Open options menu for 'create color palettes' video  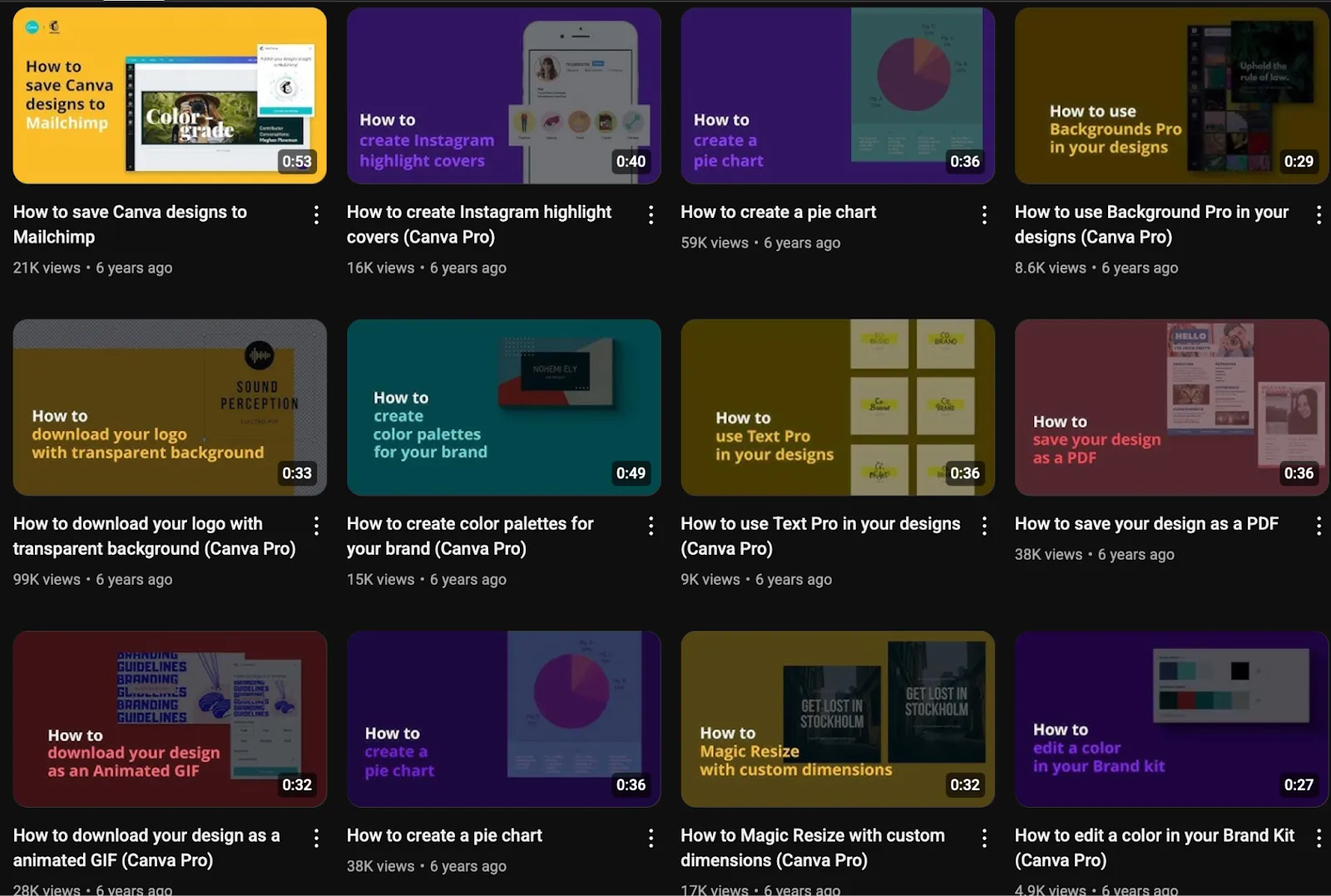coord(651,526)
